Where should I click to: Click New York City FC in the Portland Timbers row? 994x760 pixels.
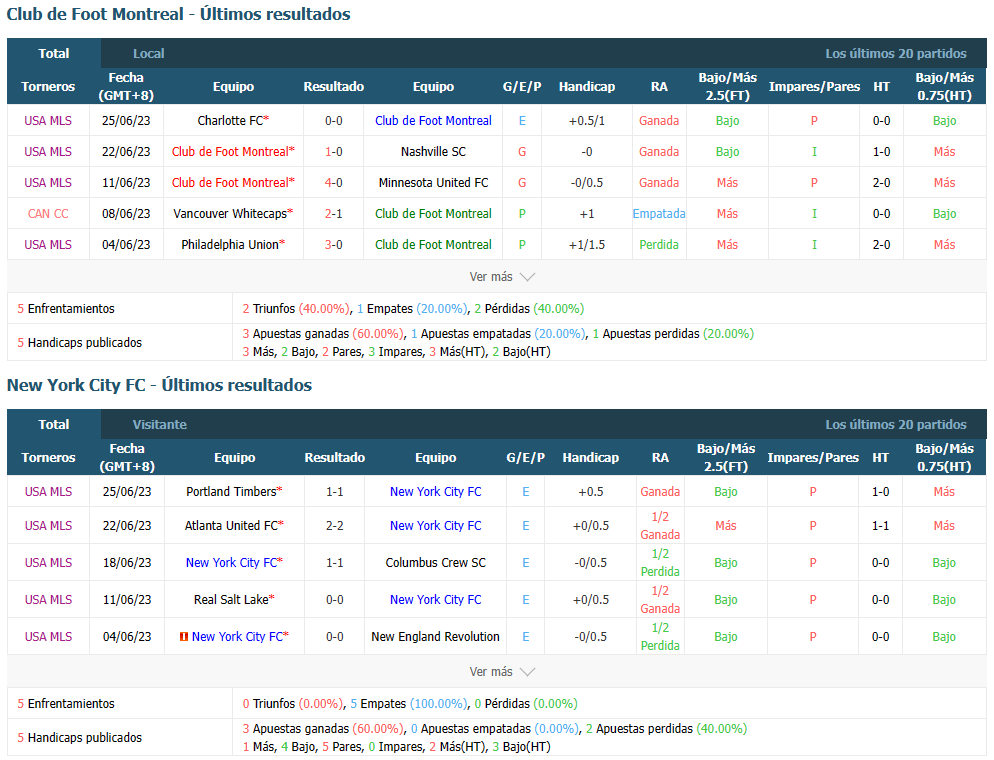(x=436, y=491)
